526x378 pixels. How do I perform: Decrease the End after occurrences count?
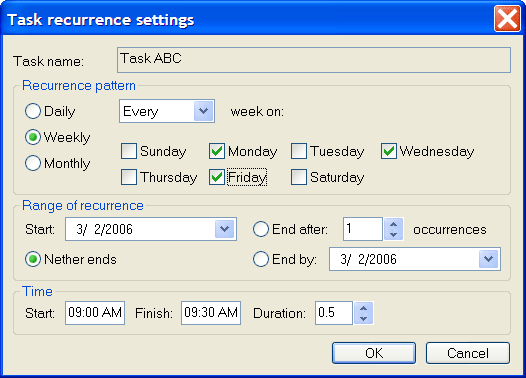(393, 234)
